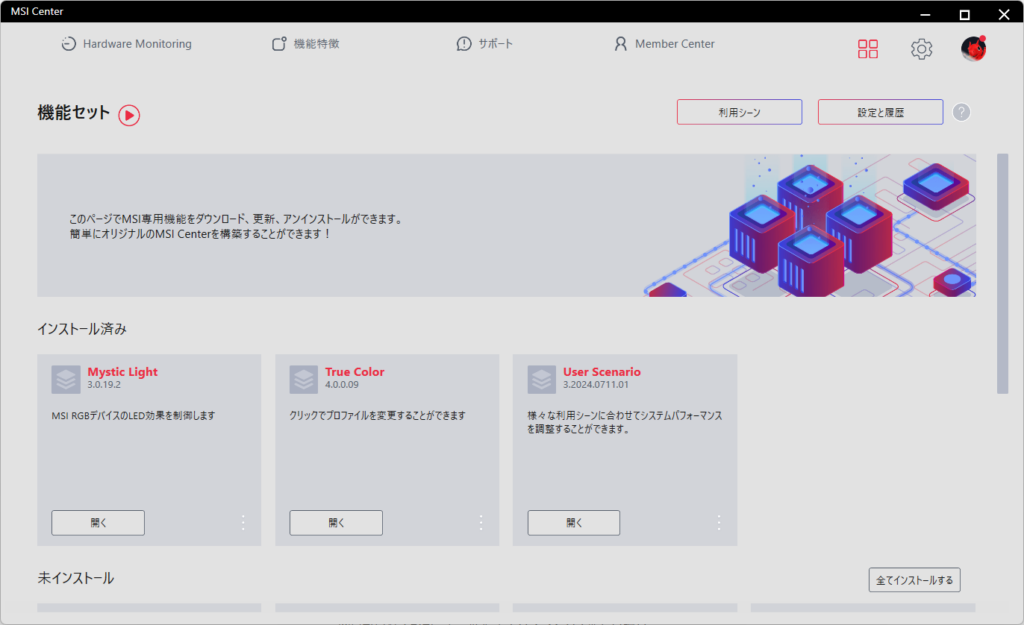The height and width of the screenshot is (625, 1024).
Task: Open the feature grid view icon
Action: coord(868,49)
